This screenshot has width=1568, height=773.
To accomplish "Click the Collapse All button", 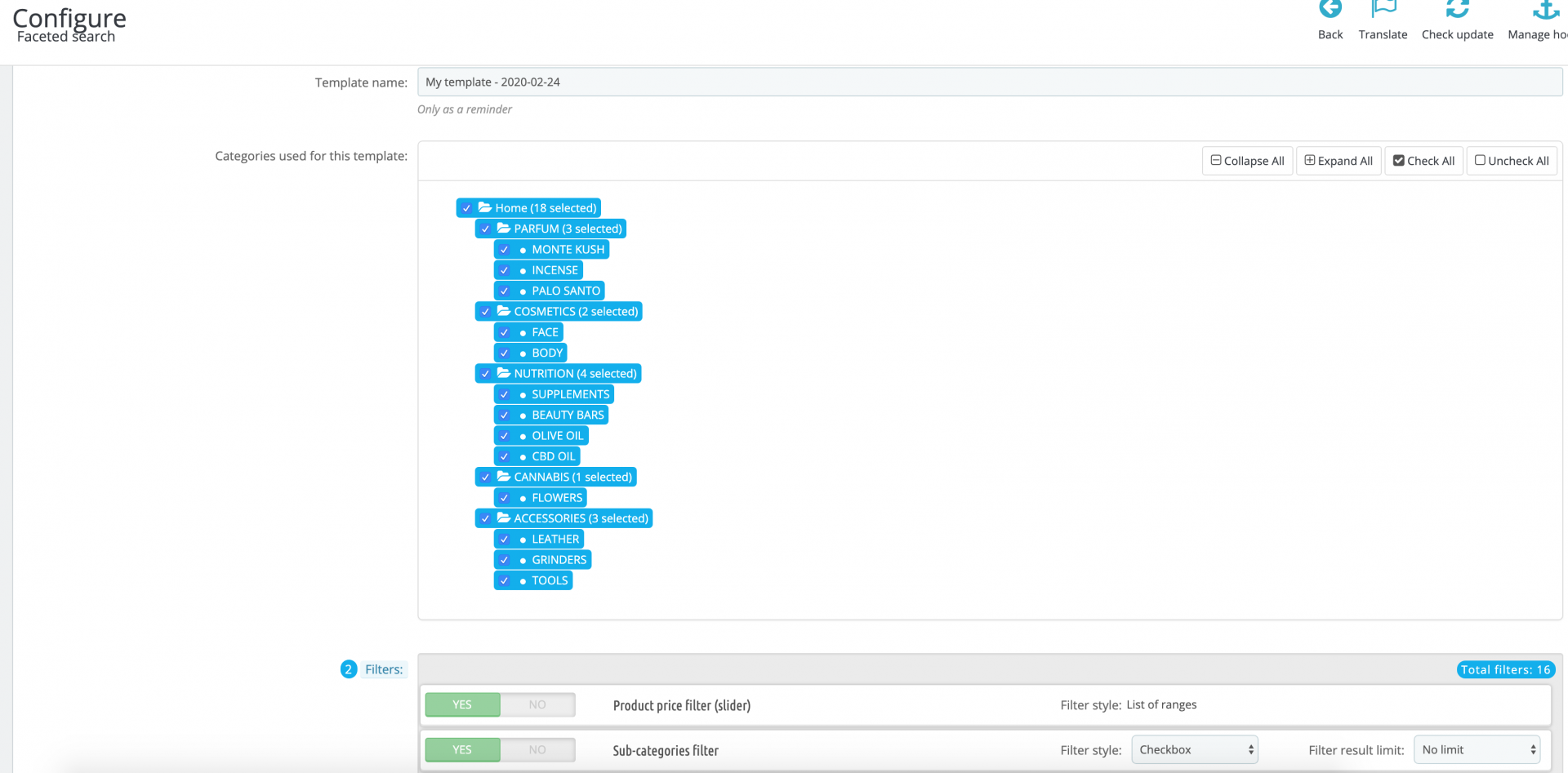I will tap(1247, 161).
